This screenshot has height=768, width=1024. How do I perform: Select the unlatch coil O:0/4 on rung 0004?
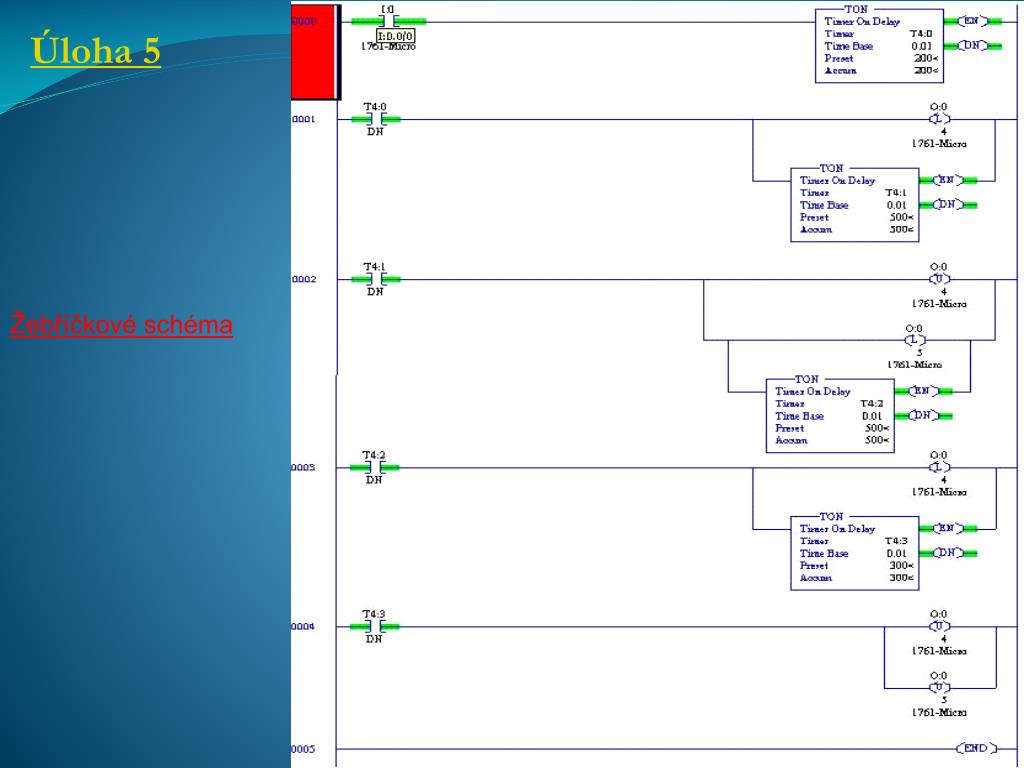(939, 626)
